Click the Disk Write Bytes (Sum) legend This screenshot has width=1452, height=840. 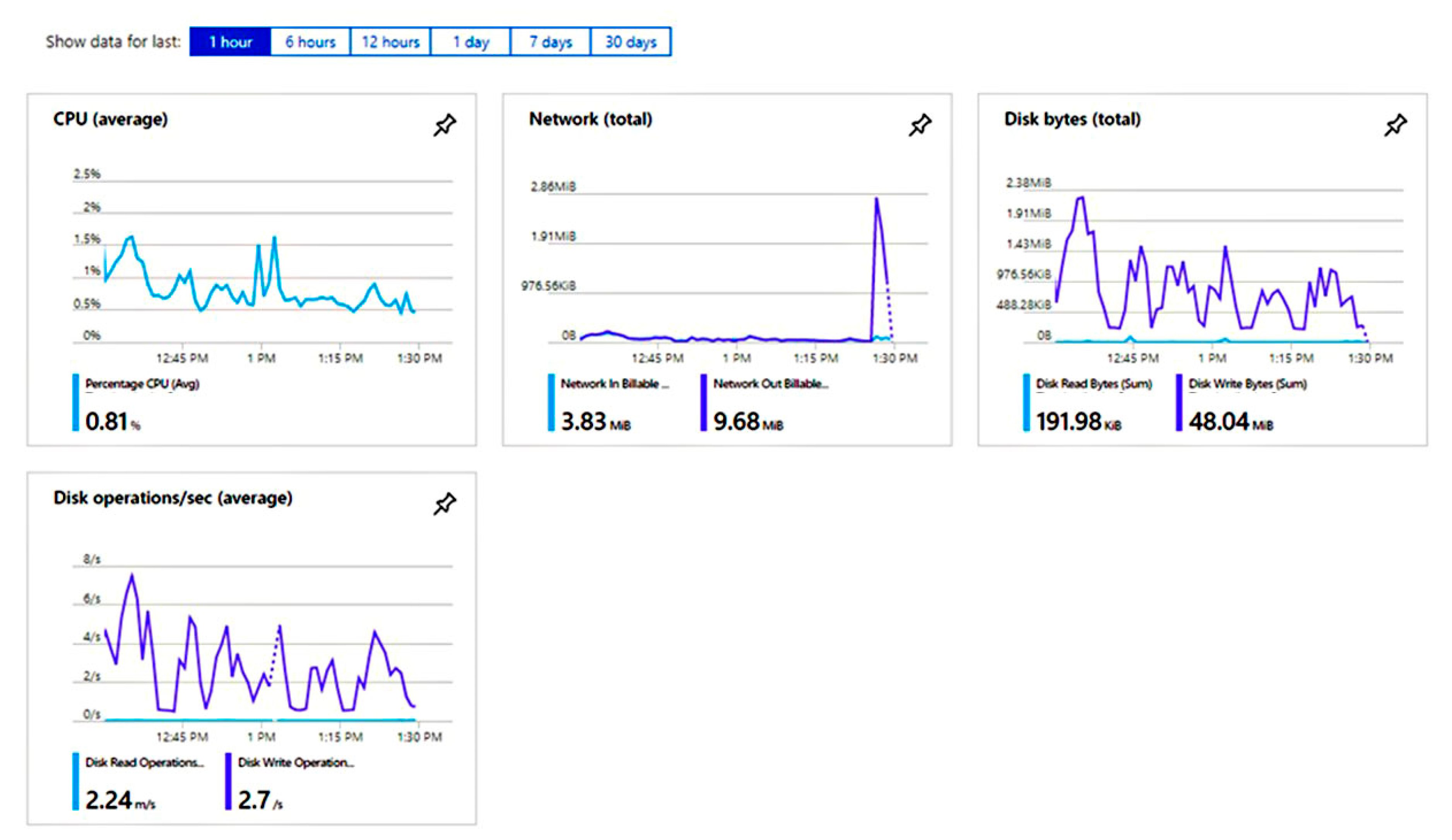click(x=1247, y=384)
